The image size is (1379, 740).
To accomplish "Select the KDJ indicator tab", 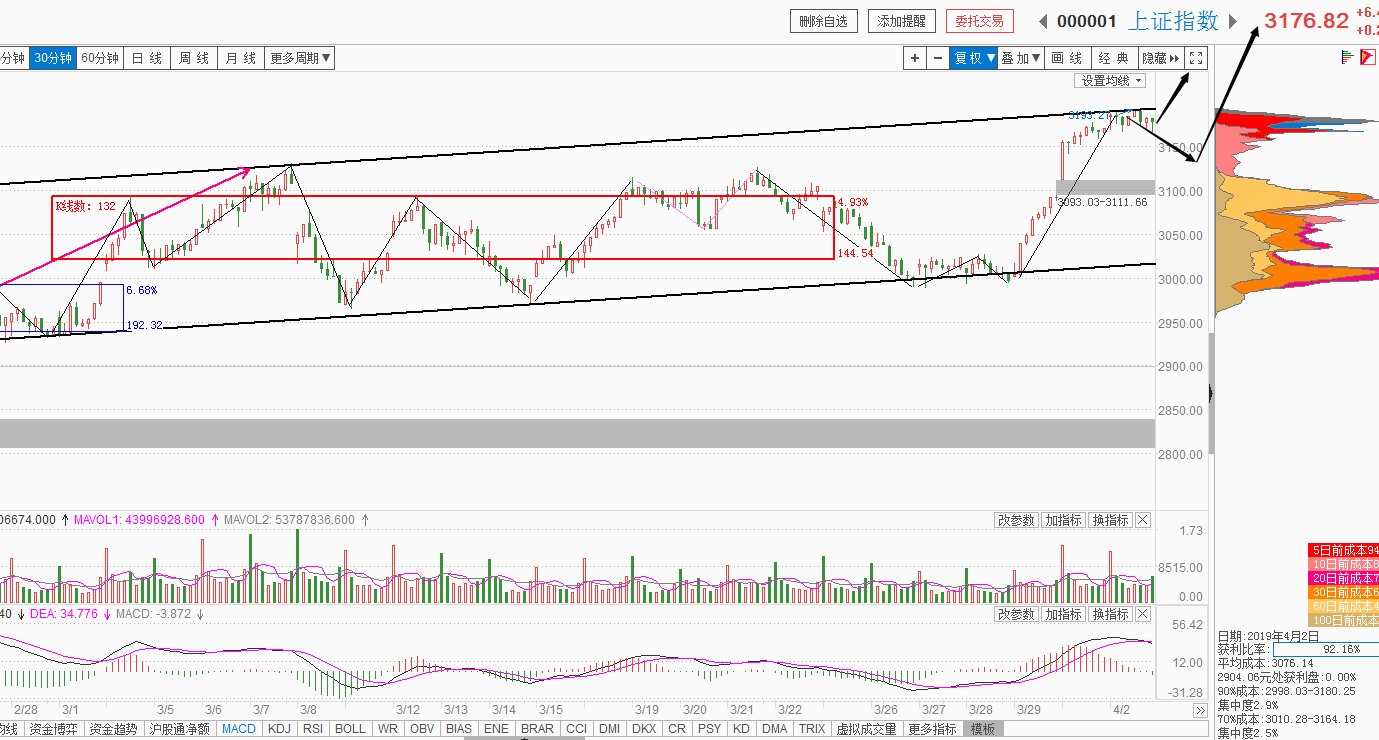I will tap(279, 729).
